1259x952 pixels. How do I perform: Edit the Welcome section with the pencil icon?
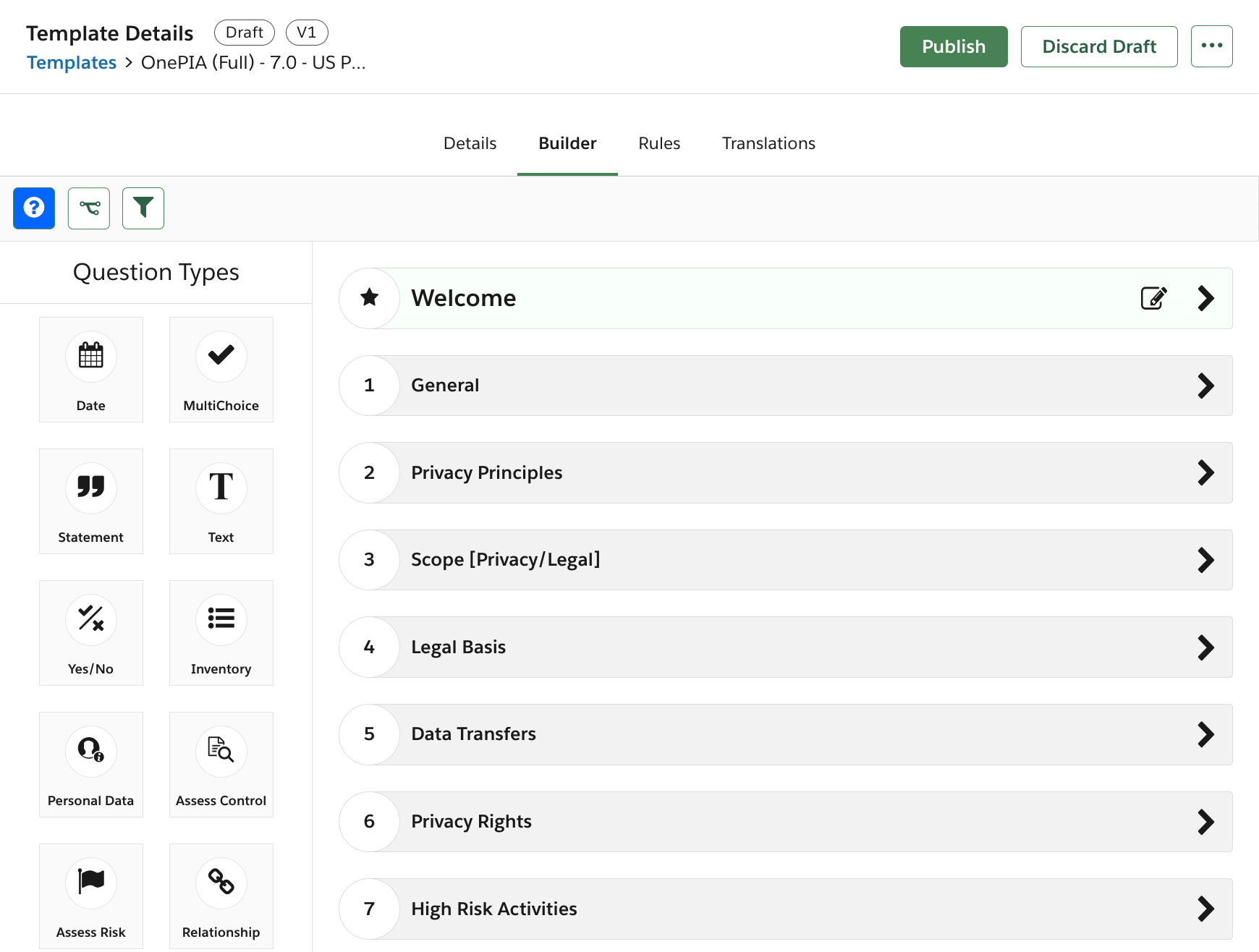[x=1153, y=297]
